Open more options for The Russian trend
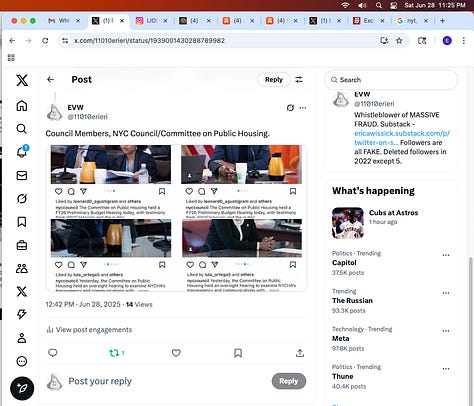Viewport: 474px width, 406px height. (446, 293)
